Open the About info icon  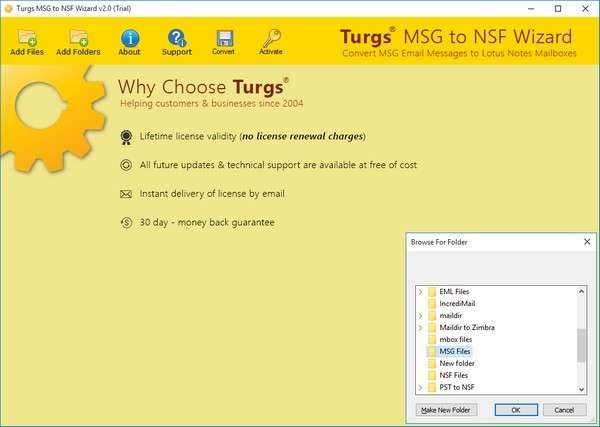click(130, 38)
